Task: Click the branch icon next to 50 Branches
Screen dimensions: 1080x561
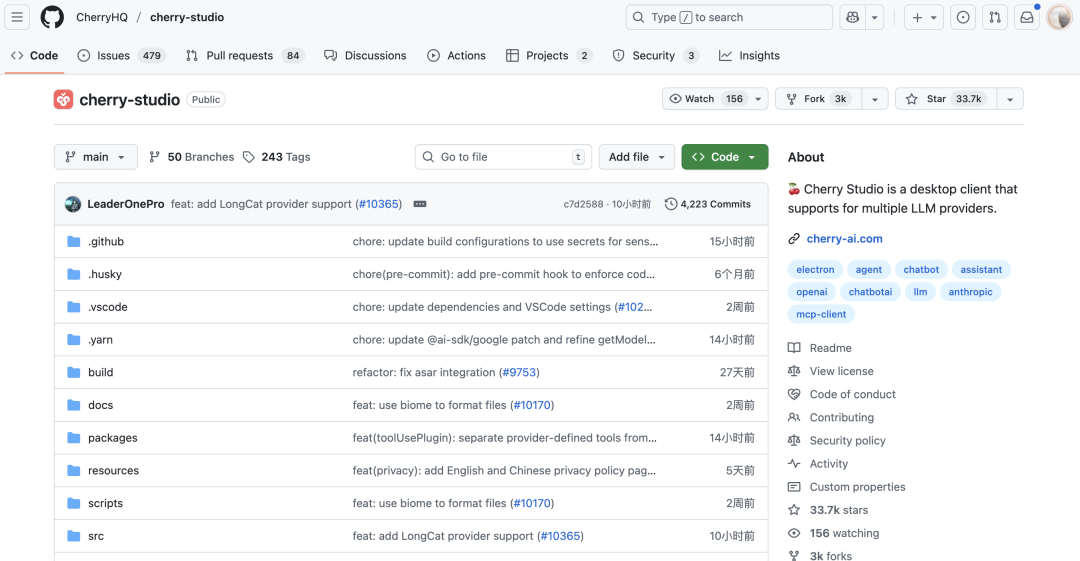Action: point(155,157)
